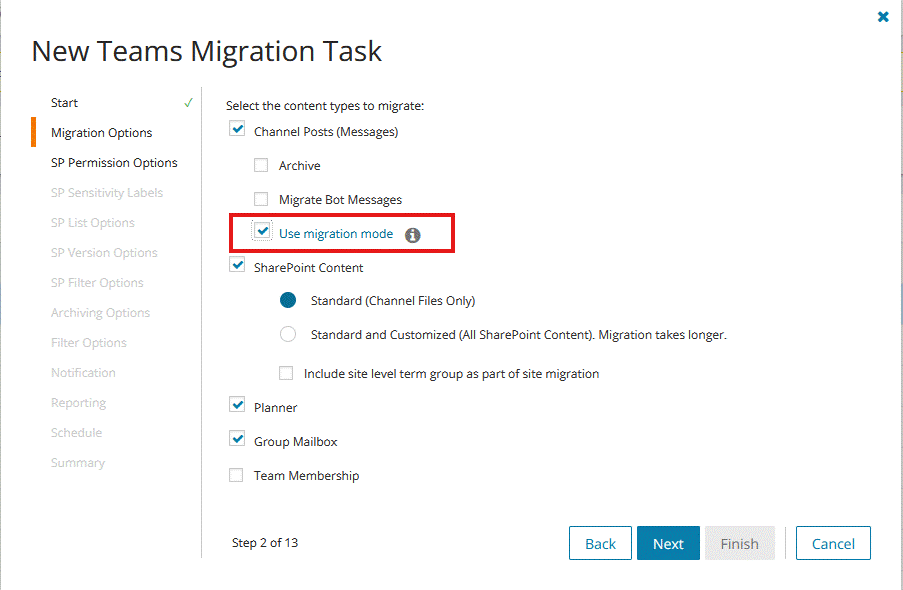Enable the Archive checkbox

pos(261,165)
